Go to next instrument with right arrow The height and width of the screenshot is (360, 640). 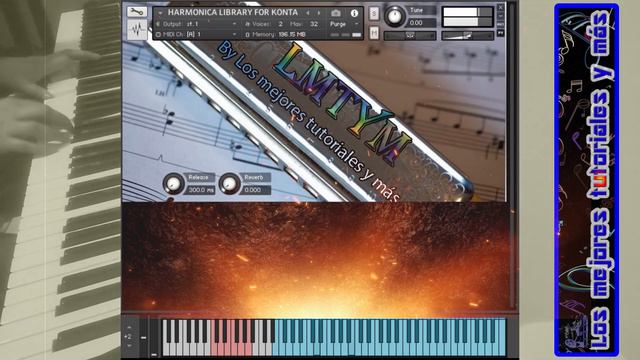click(x=319, y=13)
